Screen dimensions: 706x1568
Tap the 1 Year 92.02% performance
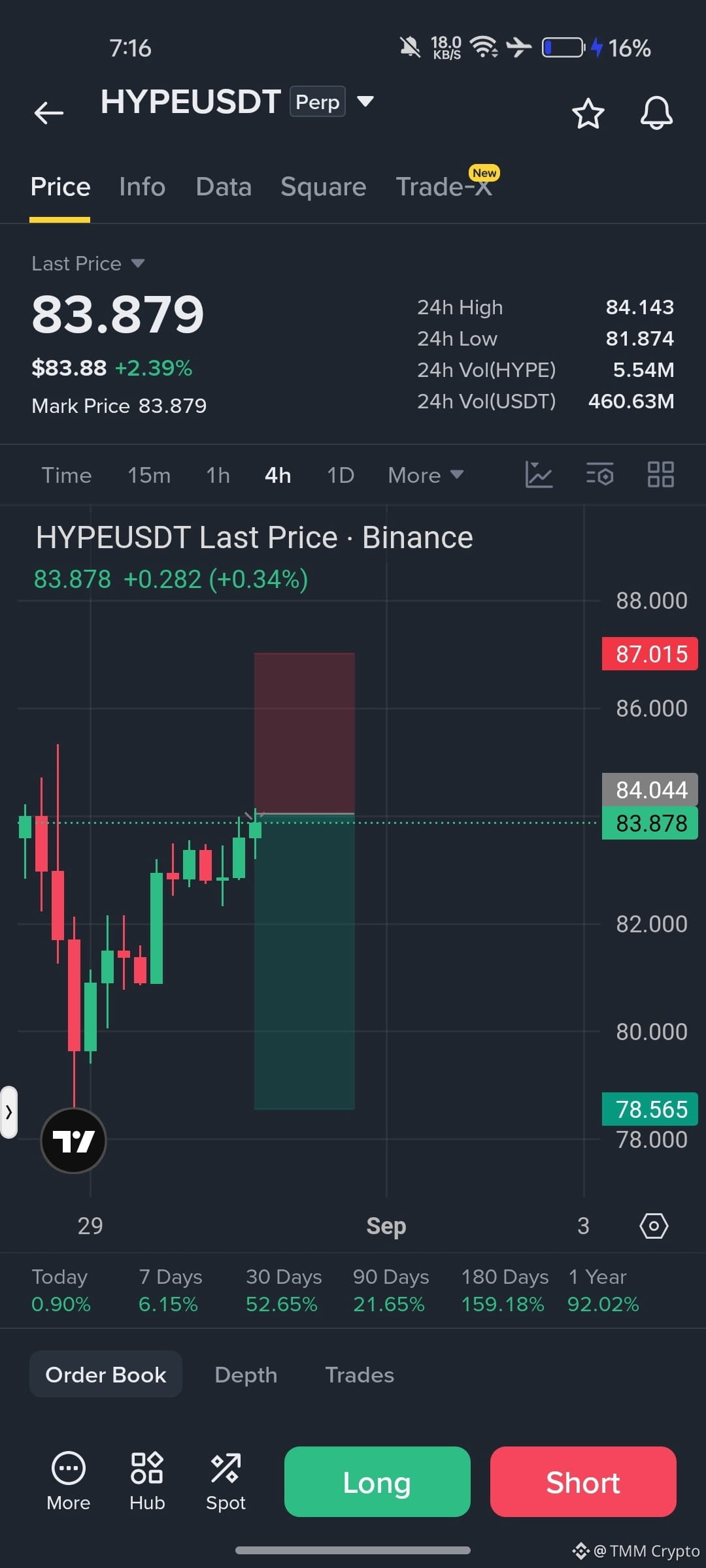tap(603, 1290)
